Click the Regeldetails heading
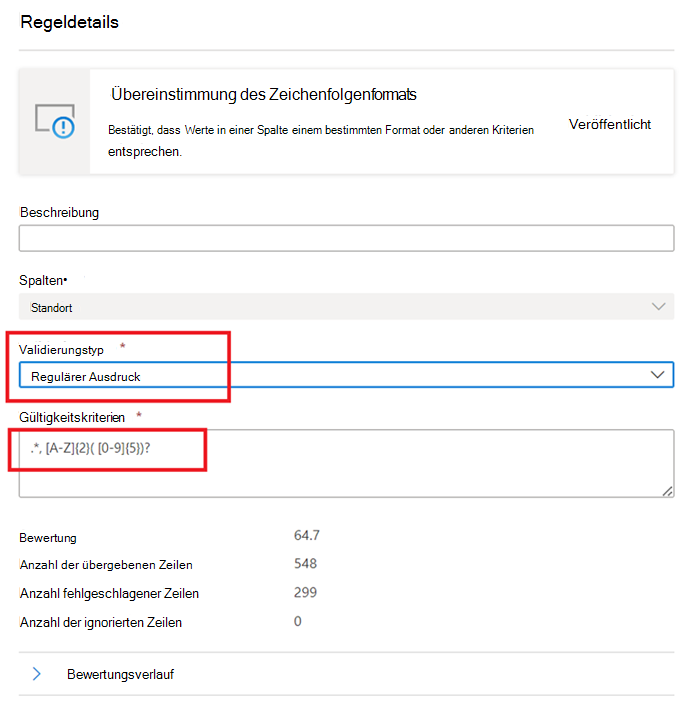Screen dimensions: 700x709 click(x=69, y=22)
